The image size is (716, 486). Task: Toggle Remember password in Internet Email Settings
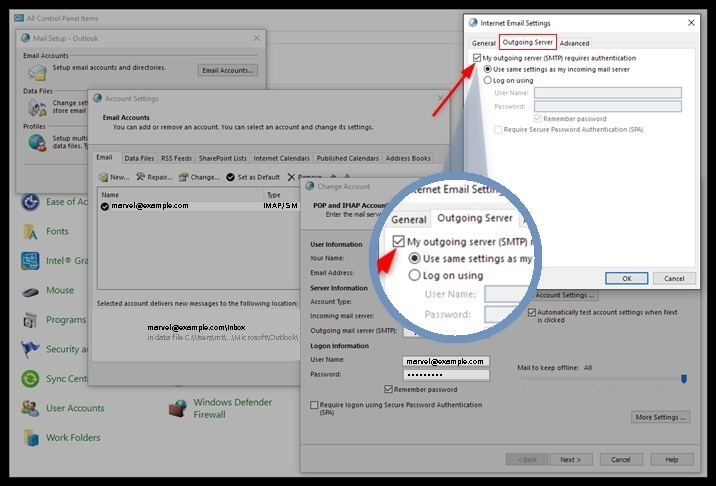(538, 119)
